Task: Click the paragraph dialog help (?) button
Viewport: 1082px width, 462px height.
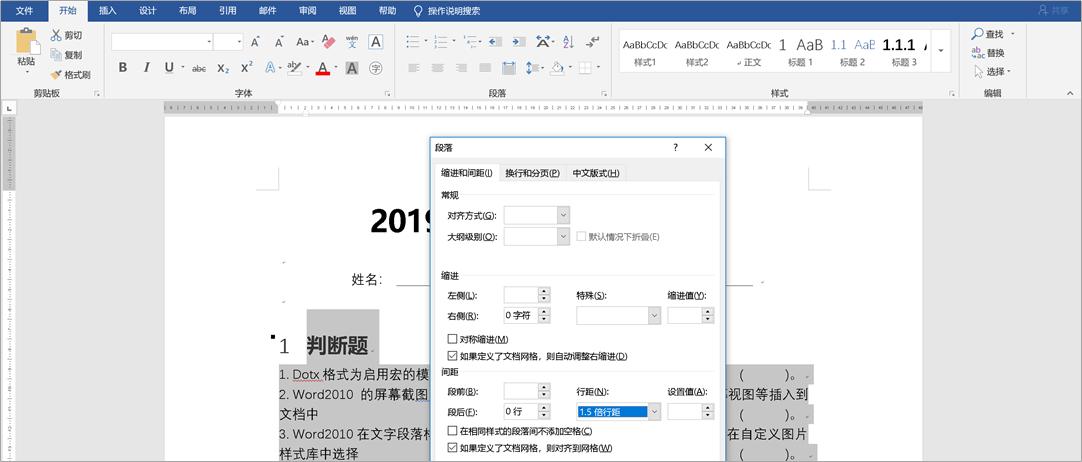Action: [x=676, y=148]
